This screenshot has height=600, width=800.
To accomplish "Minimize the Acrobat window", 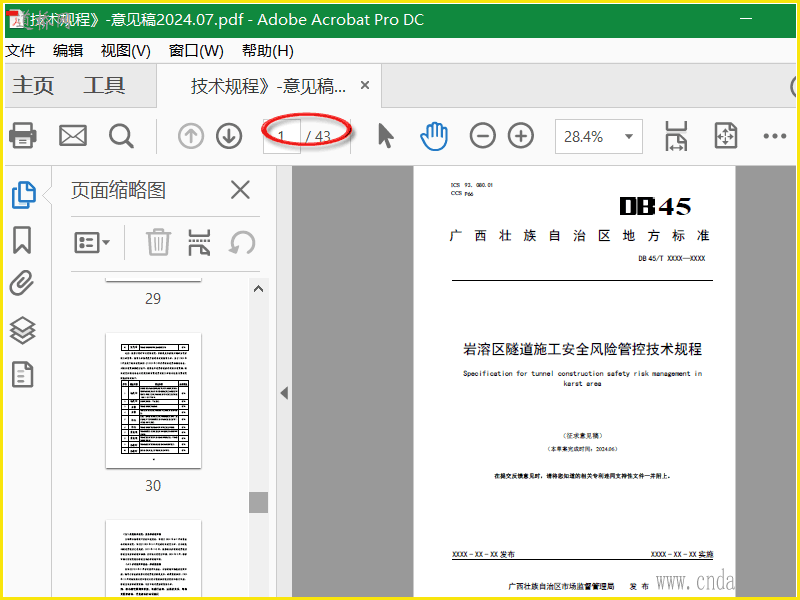I will click(746, 19).
